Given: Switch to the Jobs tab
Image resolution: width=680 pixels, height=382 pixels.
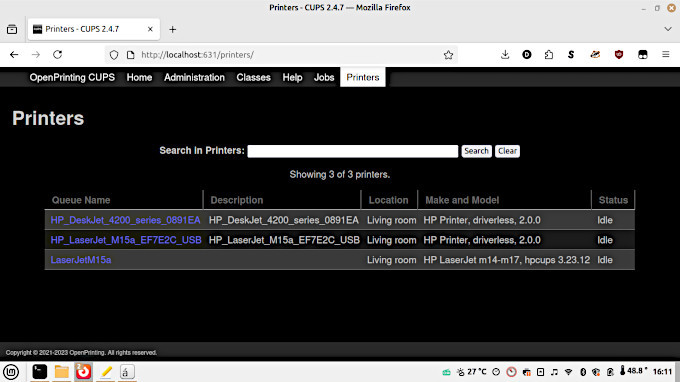Looking at the screenshot, I should (324, 77).
